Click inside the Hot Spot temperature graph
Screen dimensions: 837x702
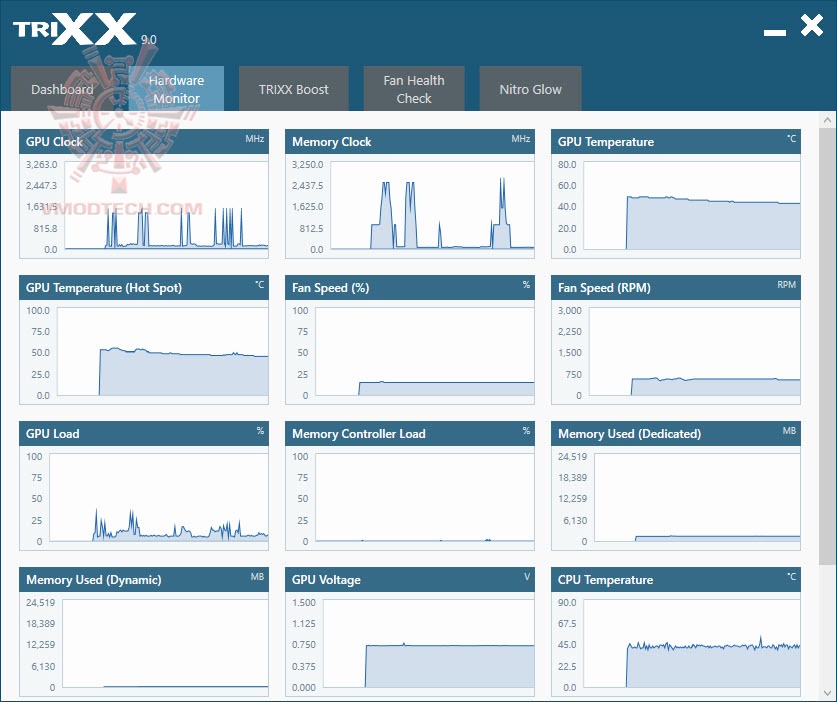(162, 351)
